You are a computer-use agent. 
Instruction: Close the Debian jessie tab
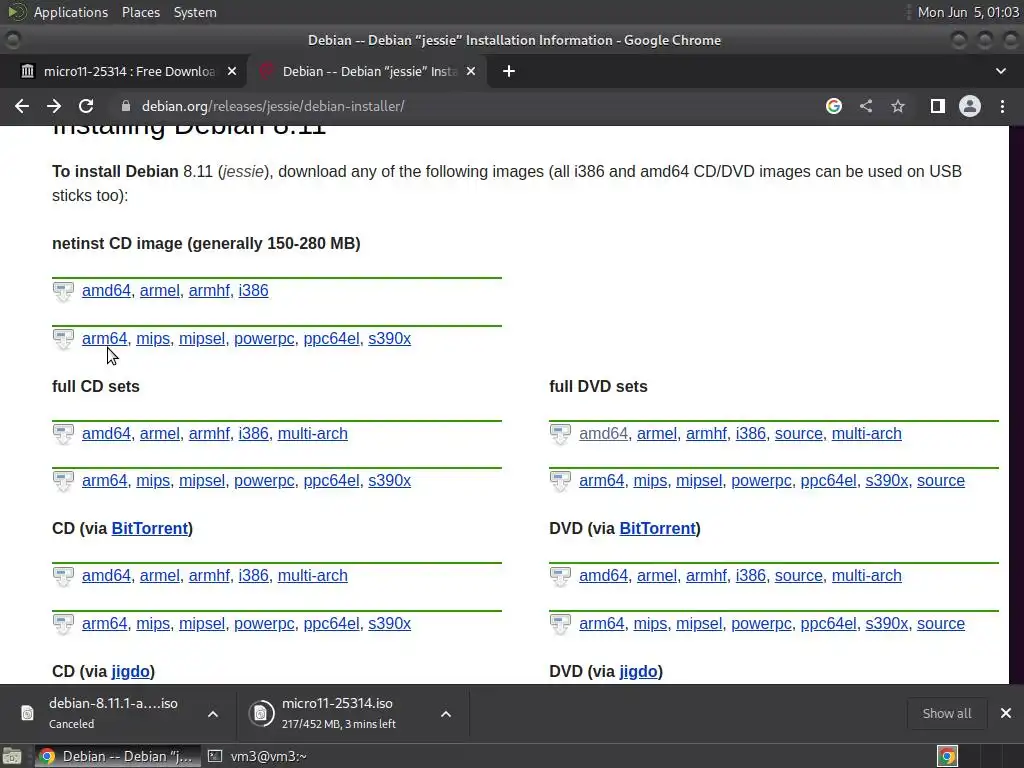(x=471, y=71)
